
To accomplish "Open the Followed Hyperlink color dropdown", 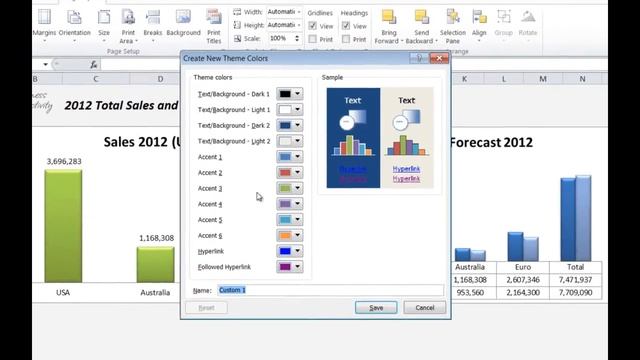I will point(297,267).
